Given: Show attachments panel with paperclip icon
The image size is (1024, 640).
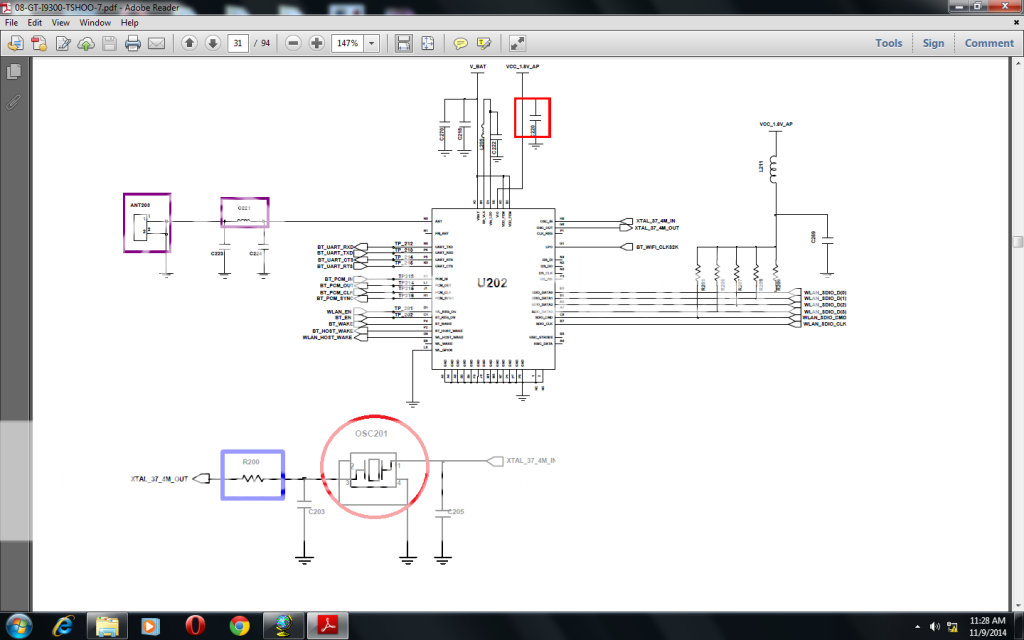Looking at the screenshot, I should pyautogui.click(x=14, y=101).
